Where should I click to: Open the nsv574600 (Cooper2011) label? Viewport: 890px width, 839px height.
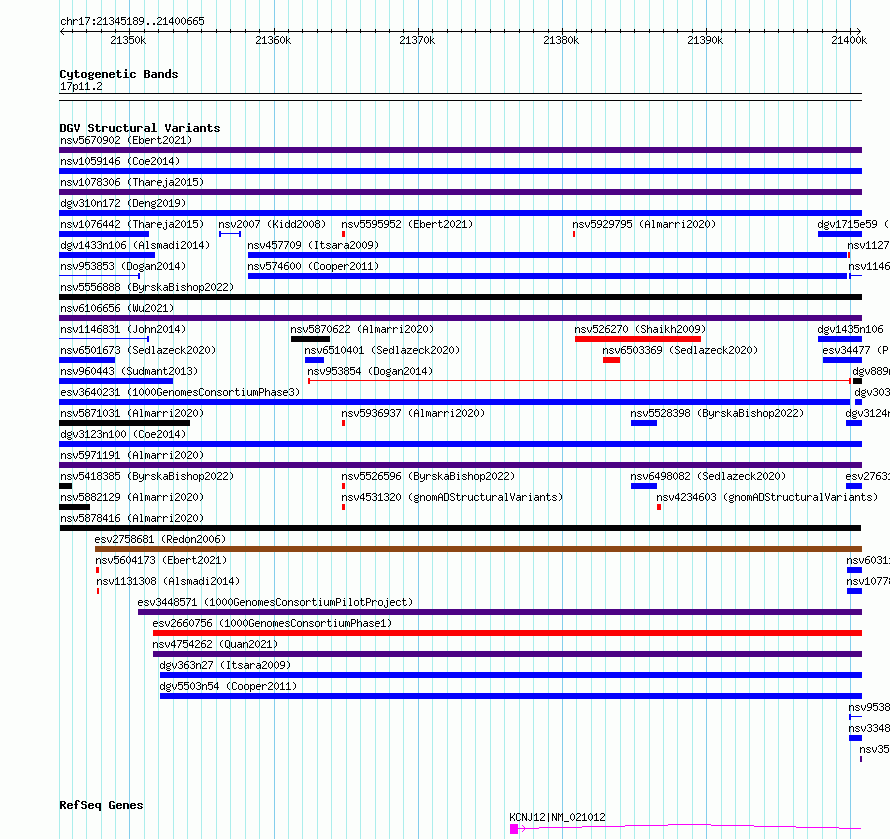313,266
